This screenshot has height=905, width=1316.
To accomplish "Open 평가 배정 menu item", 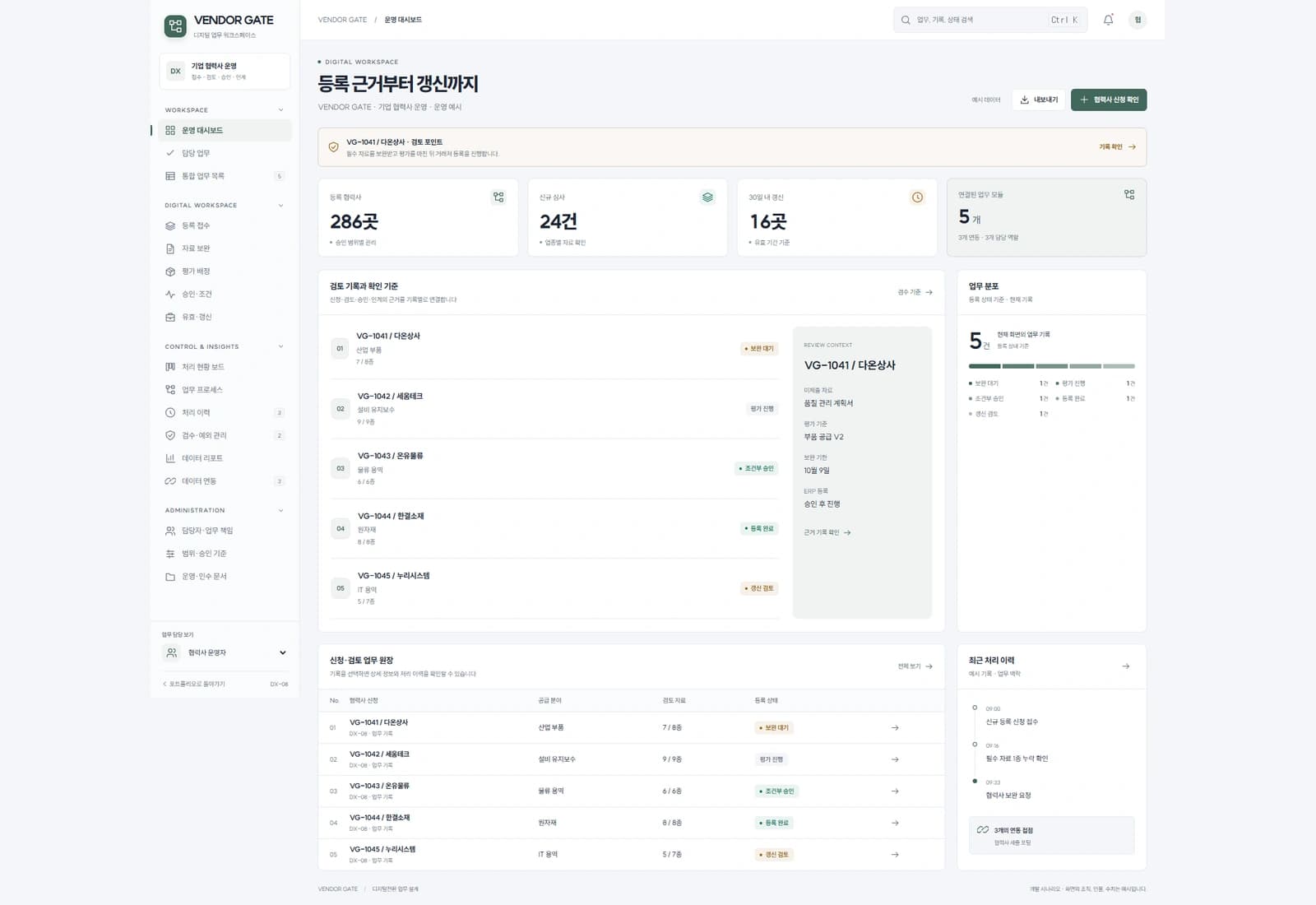I will pyautogui.click(x=225, y=271).
